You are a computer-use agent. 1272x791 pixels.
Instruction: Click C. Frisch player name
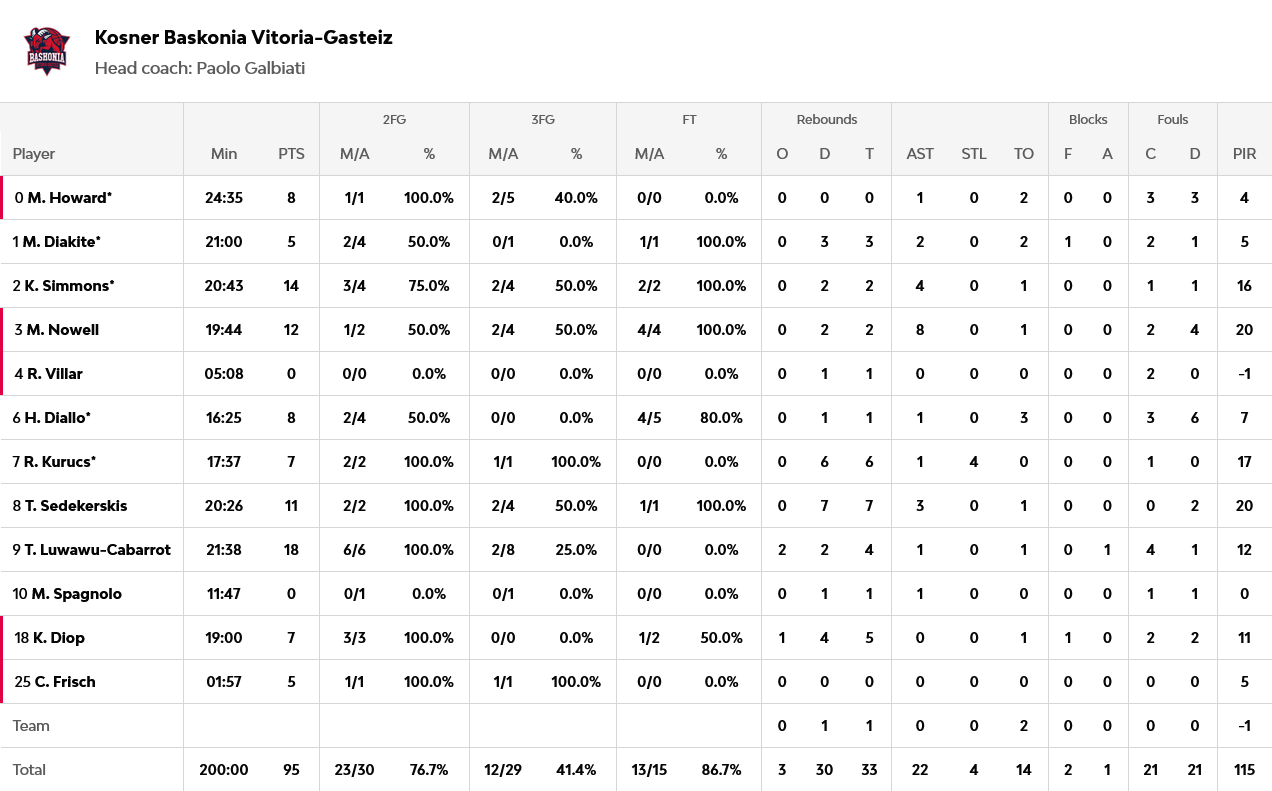click(65, 682)
